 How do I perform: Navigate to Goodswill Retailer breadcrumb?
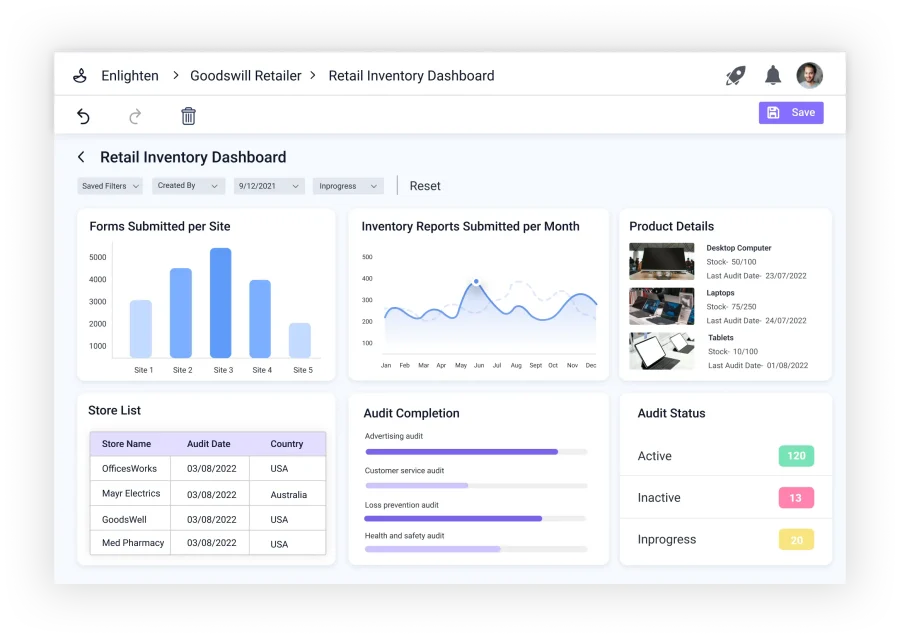coord(244,76)
